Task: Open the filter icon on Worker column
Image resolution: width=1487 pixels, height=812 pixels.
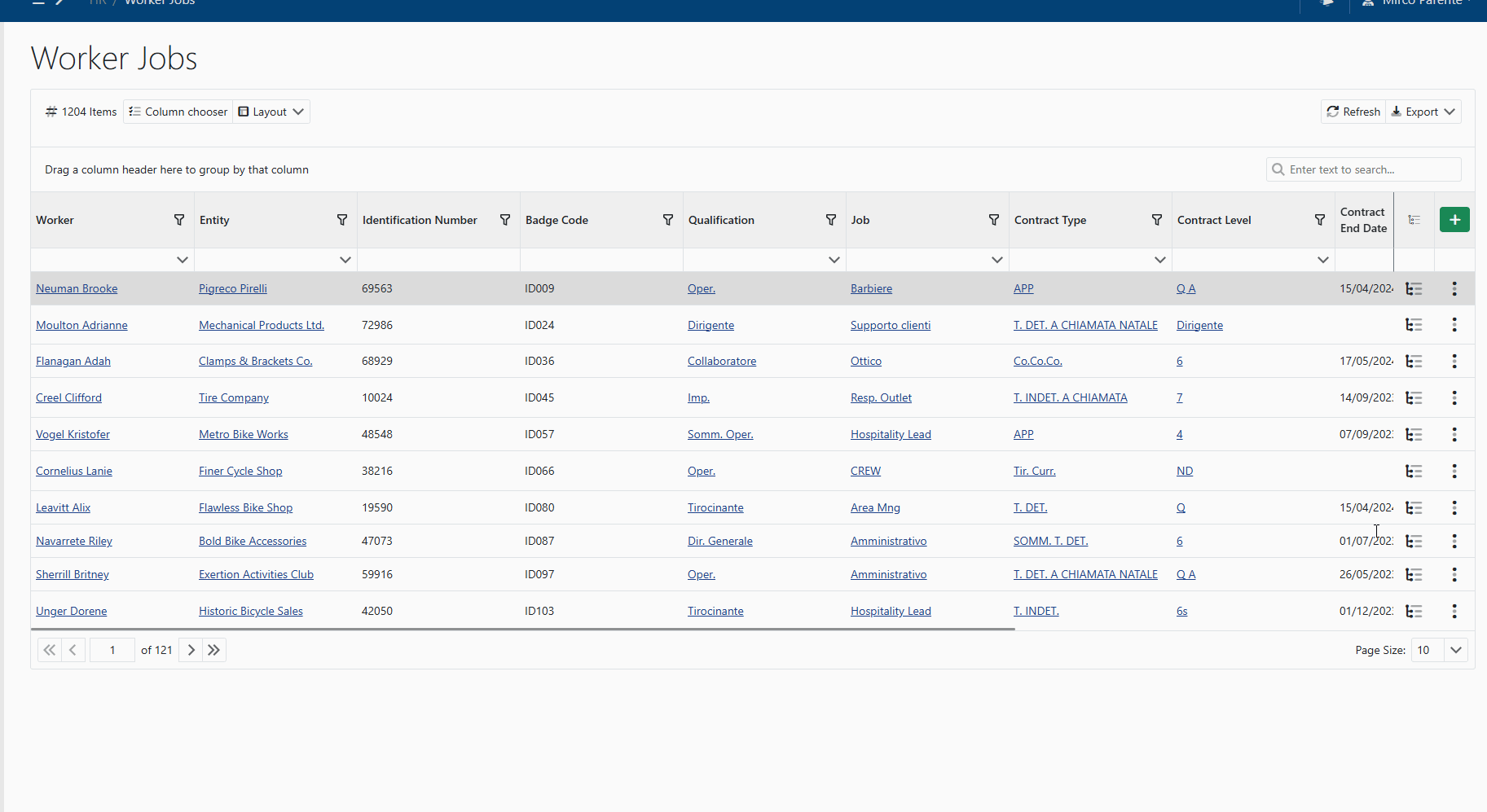Action: [x=179, y=220]
